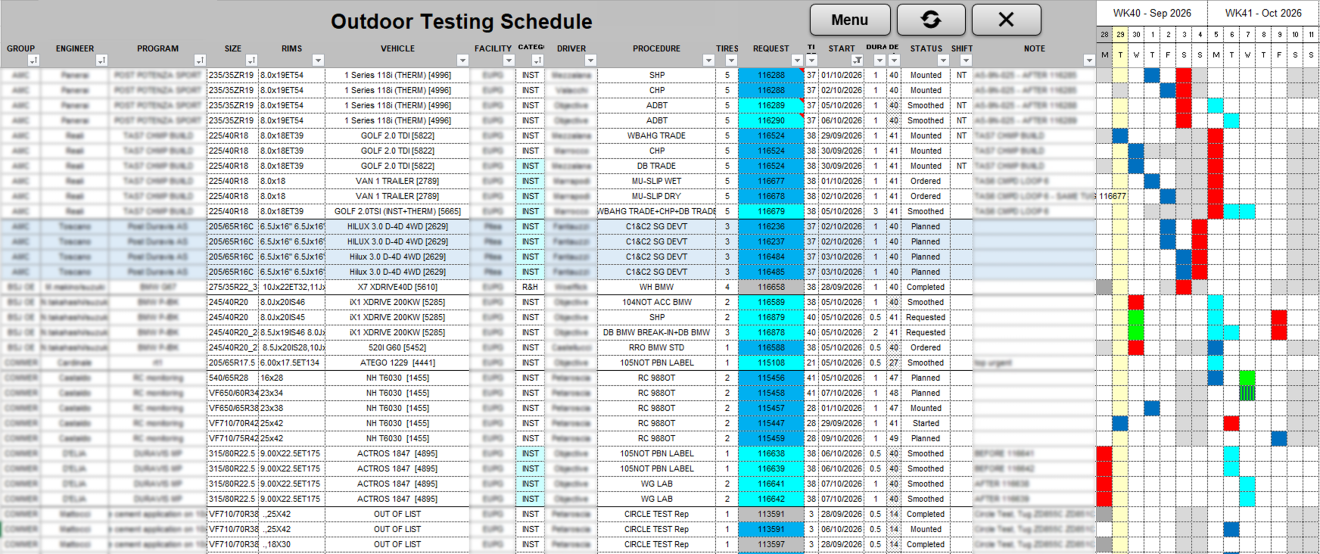Select request cell 116237
Image resolution: width=1320 pixels, height=554 pixels.
771,241
